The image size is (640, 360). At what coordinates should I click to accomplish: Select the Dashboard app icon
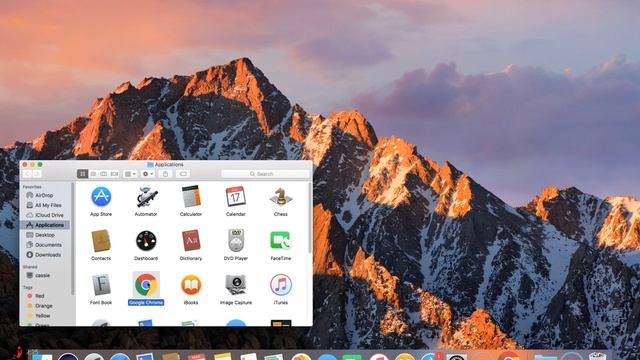146,241
